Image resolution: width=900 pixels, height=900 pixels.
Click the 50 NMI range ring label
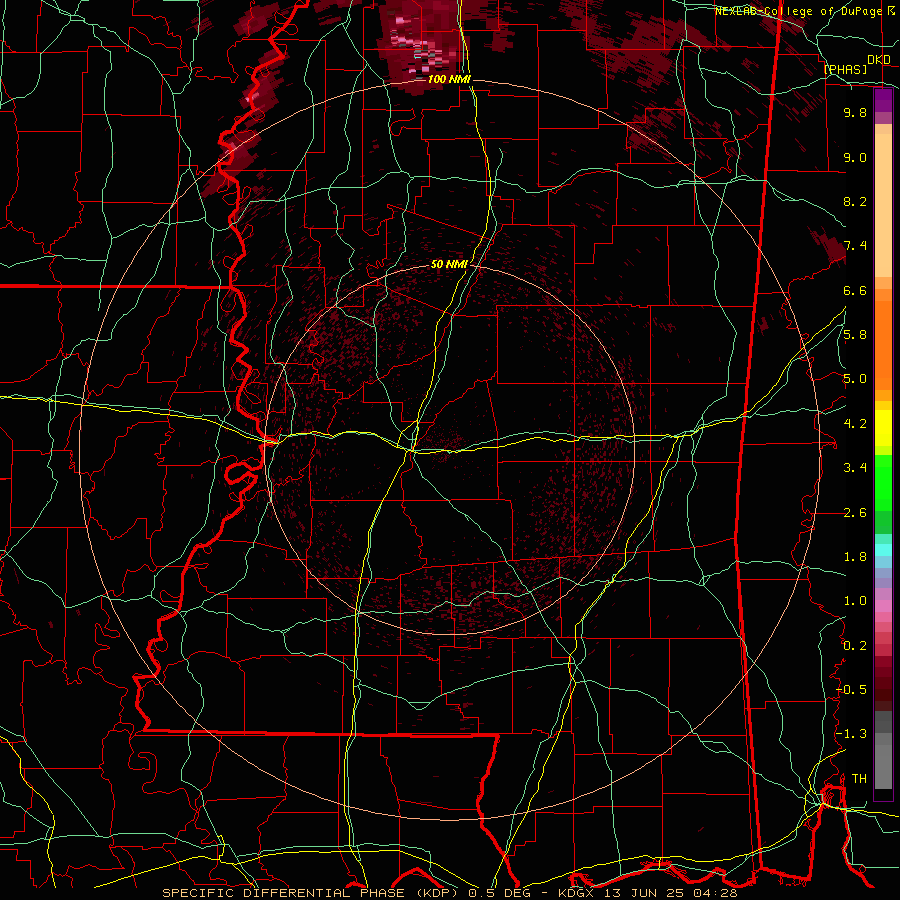(449, 264)
